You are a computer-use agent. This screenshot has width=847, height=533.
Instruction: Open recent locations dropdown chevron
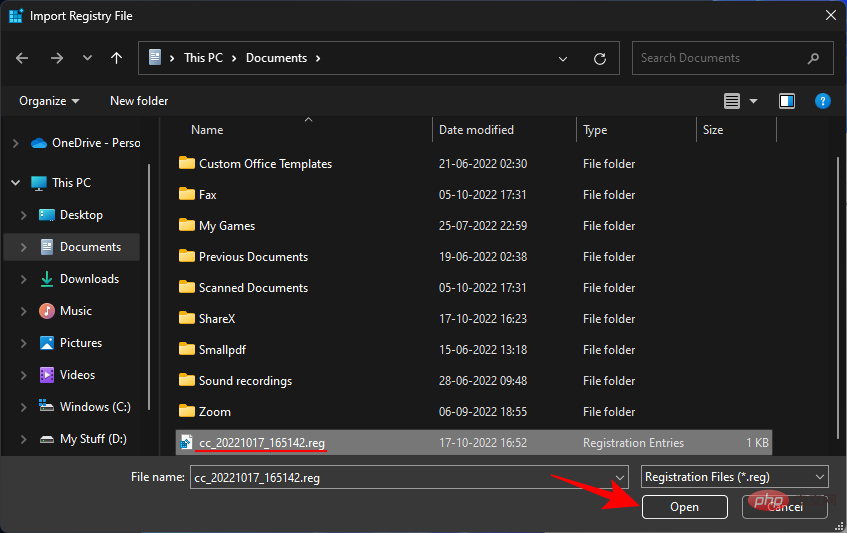87,58
